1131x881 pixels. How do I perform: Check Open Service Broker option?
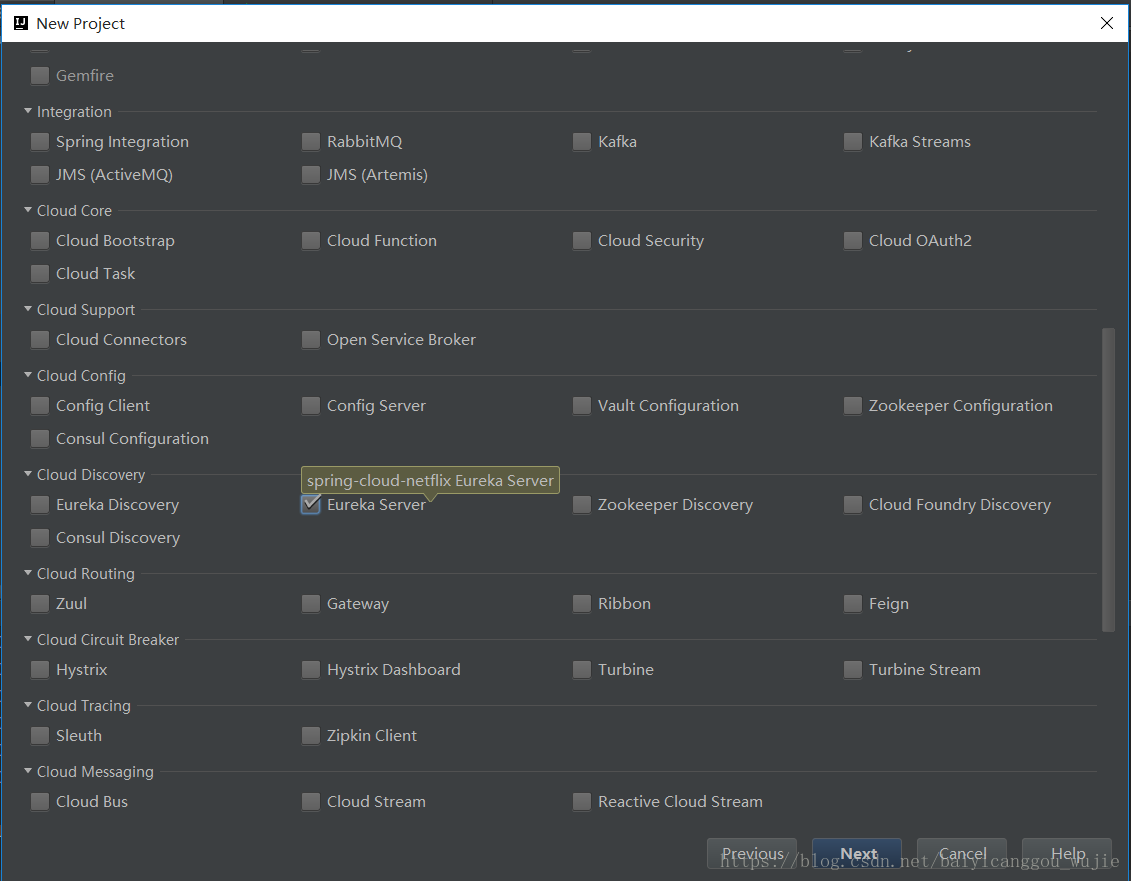tap(311, 339)
